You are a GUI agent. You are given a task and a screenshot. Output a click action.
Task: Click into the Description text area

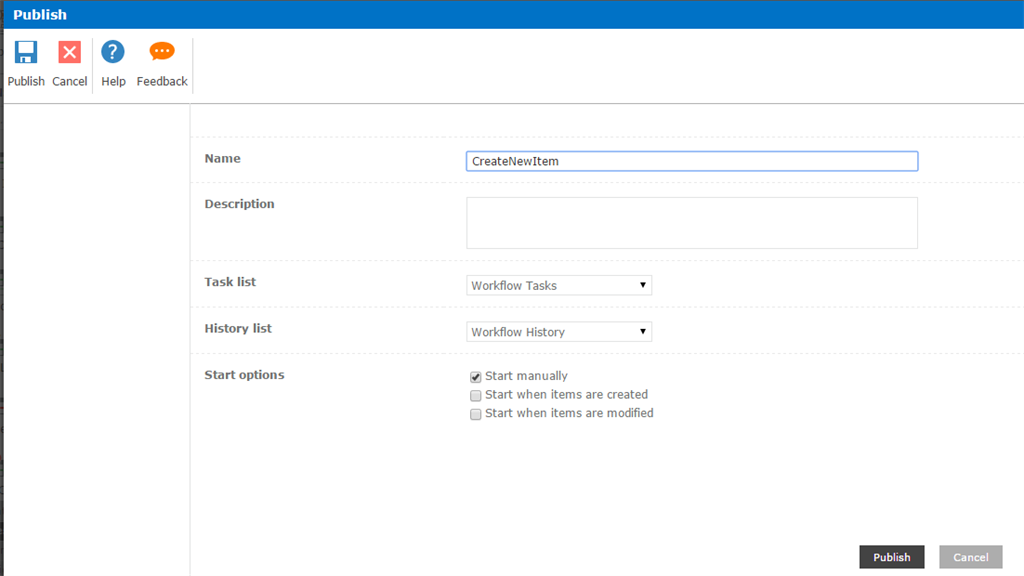(691, 223)
